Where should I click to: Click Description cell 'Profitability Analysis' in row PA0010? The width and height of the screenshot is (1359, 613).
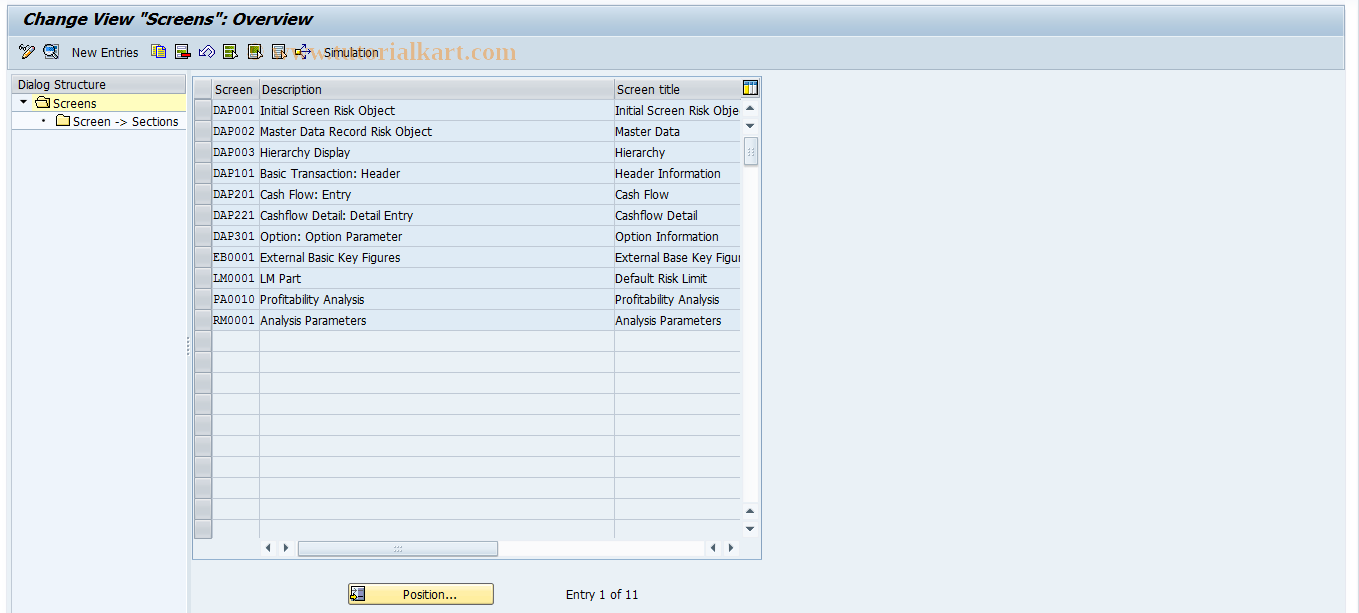tap(436, 299)
